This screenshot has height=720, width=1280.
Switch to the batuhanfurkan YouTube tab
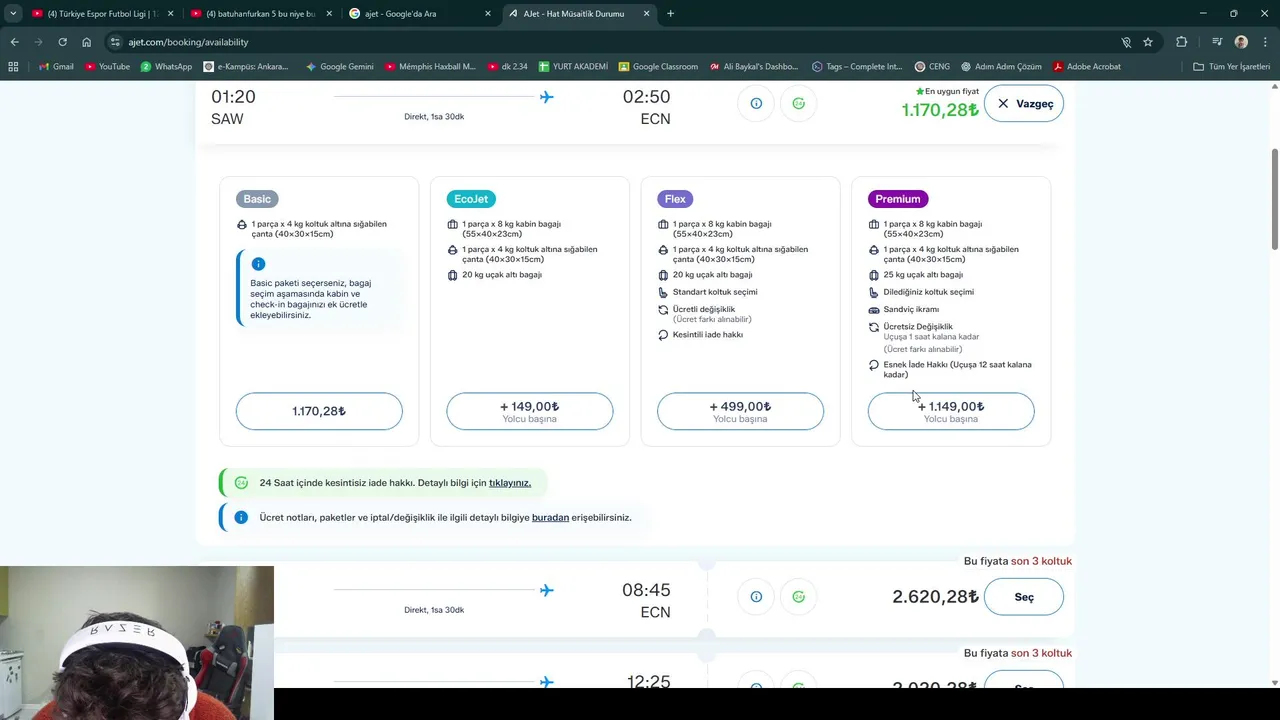point(262,14)
